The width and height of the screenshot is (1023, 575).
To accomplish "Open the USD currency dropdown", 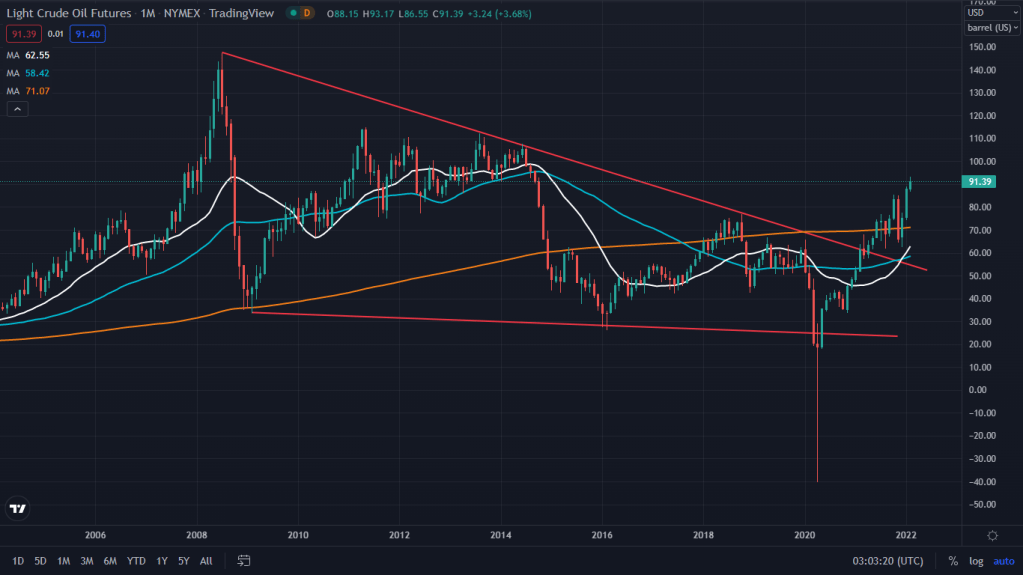I will (x=992, y=12).
